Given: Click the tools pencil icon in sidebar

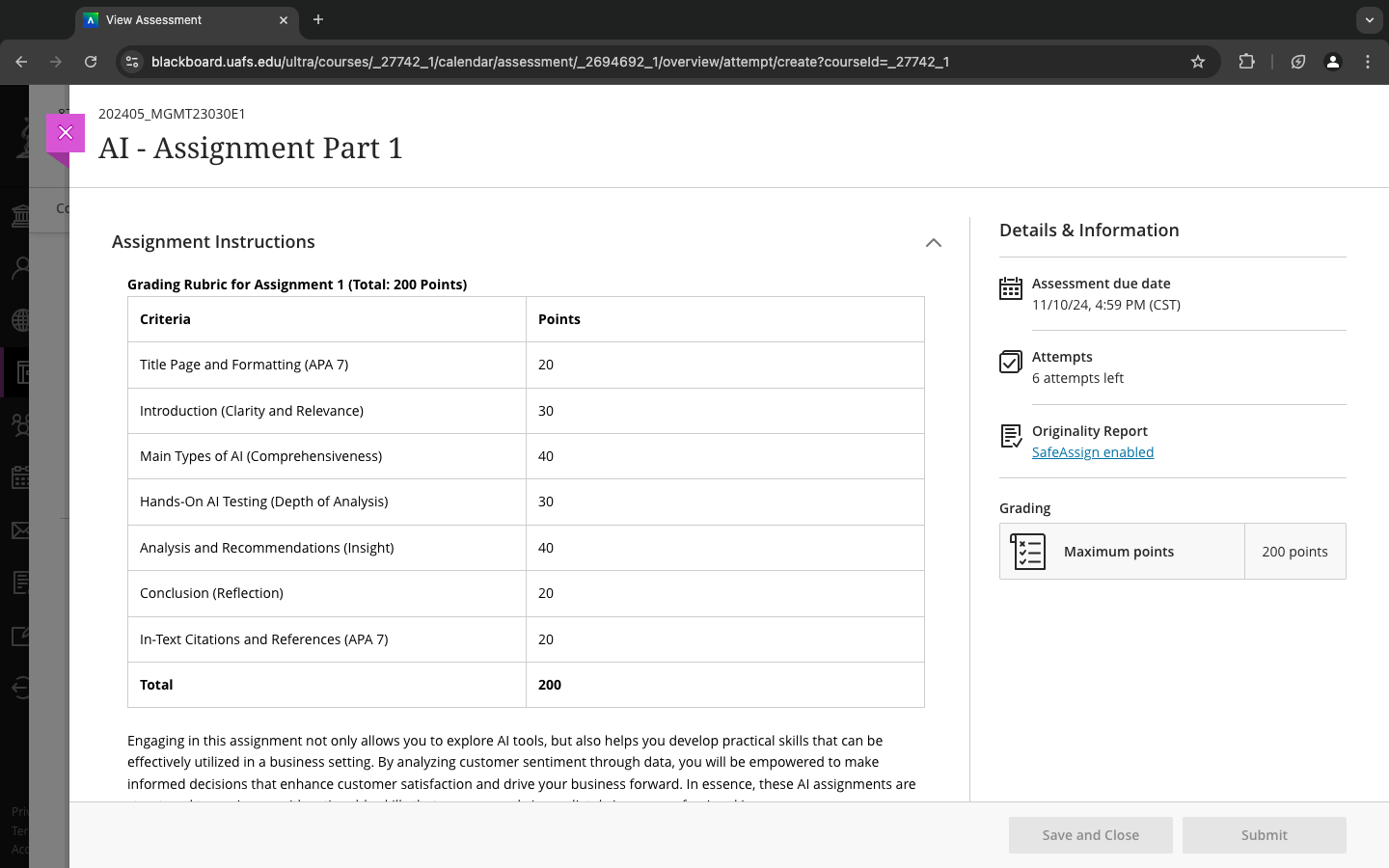Looking at the screenshot, I should pos(19,636).
